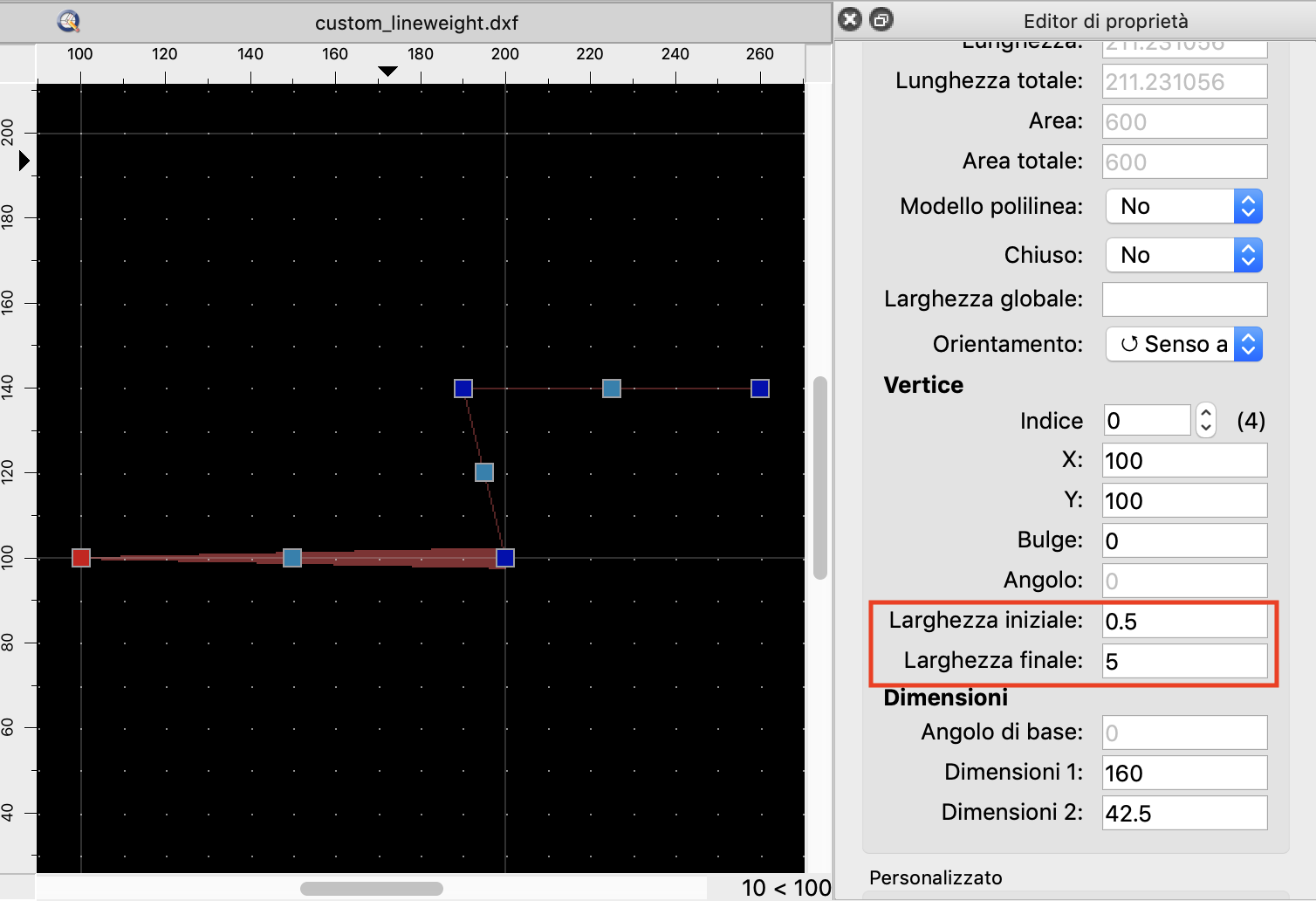The width and height of the screenshot is (1316, 901).
Task: Click the drawing's vertical scrollbar thumb
Action: (x=819, y=478)
